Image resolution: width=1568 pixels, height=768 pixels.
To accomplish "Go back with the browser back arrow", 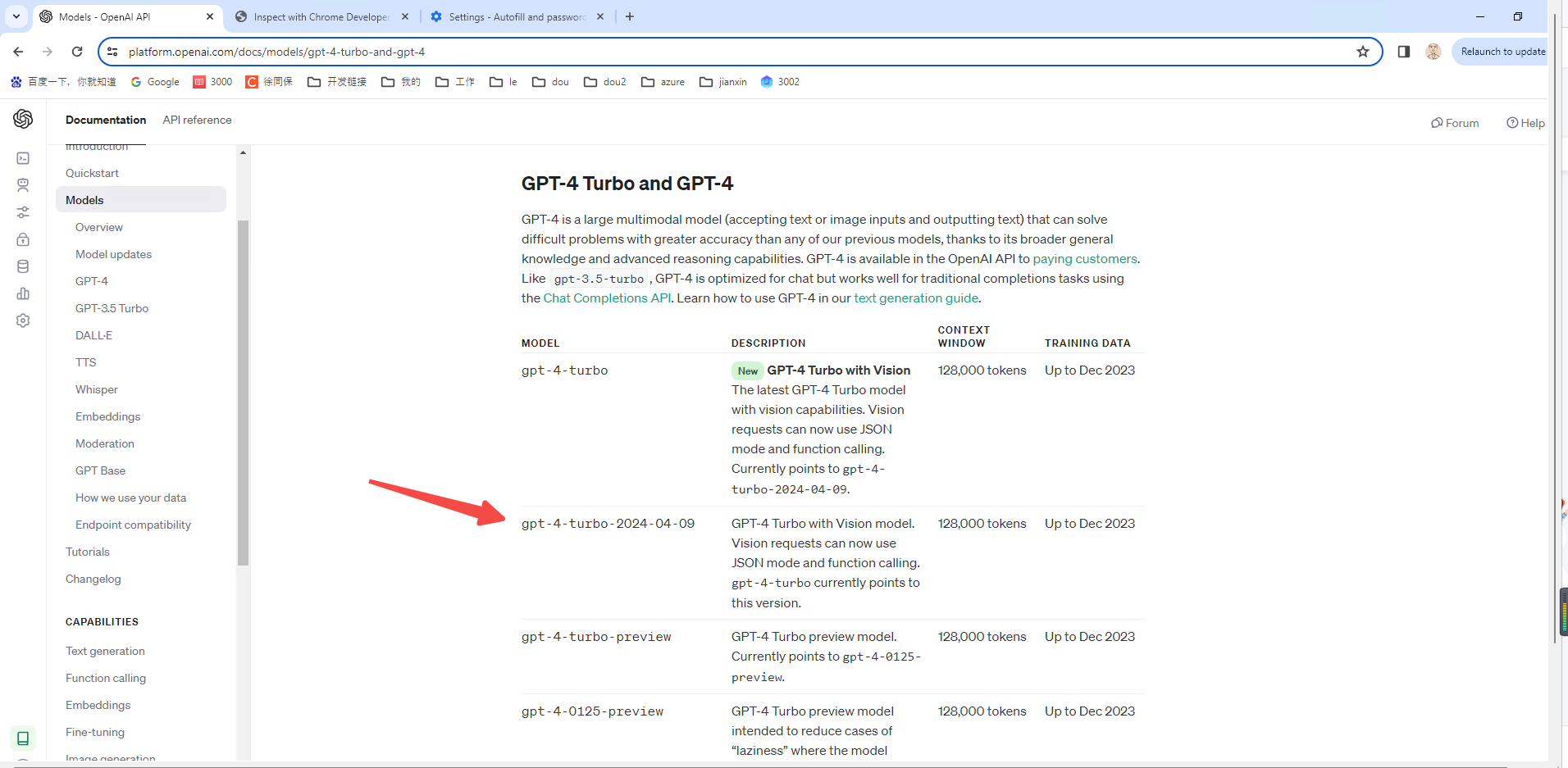I will [x=18, y=52].
